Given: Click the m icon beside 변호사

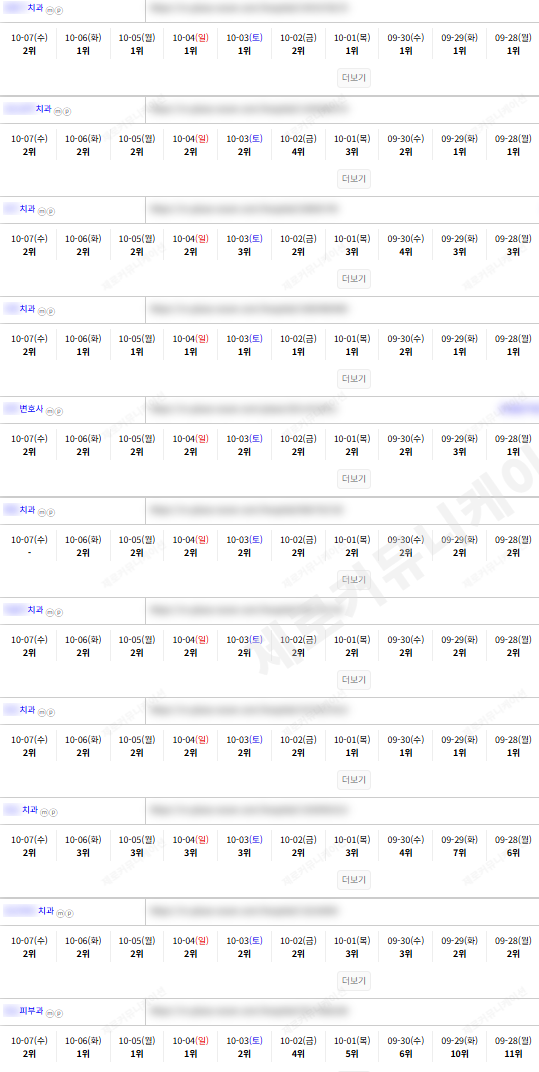Looking at the screenshot, I should click(50, 412).
